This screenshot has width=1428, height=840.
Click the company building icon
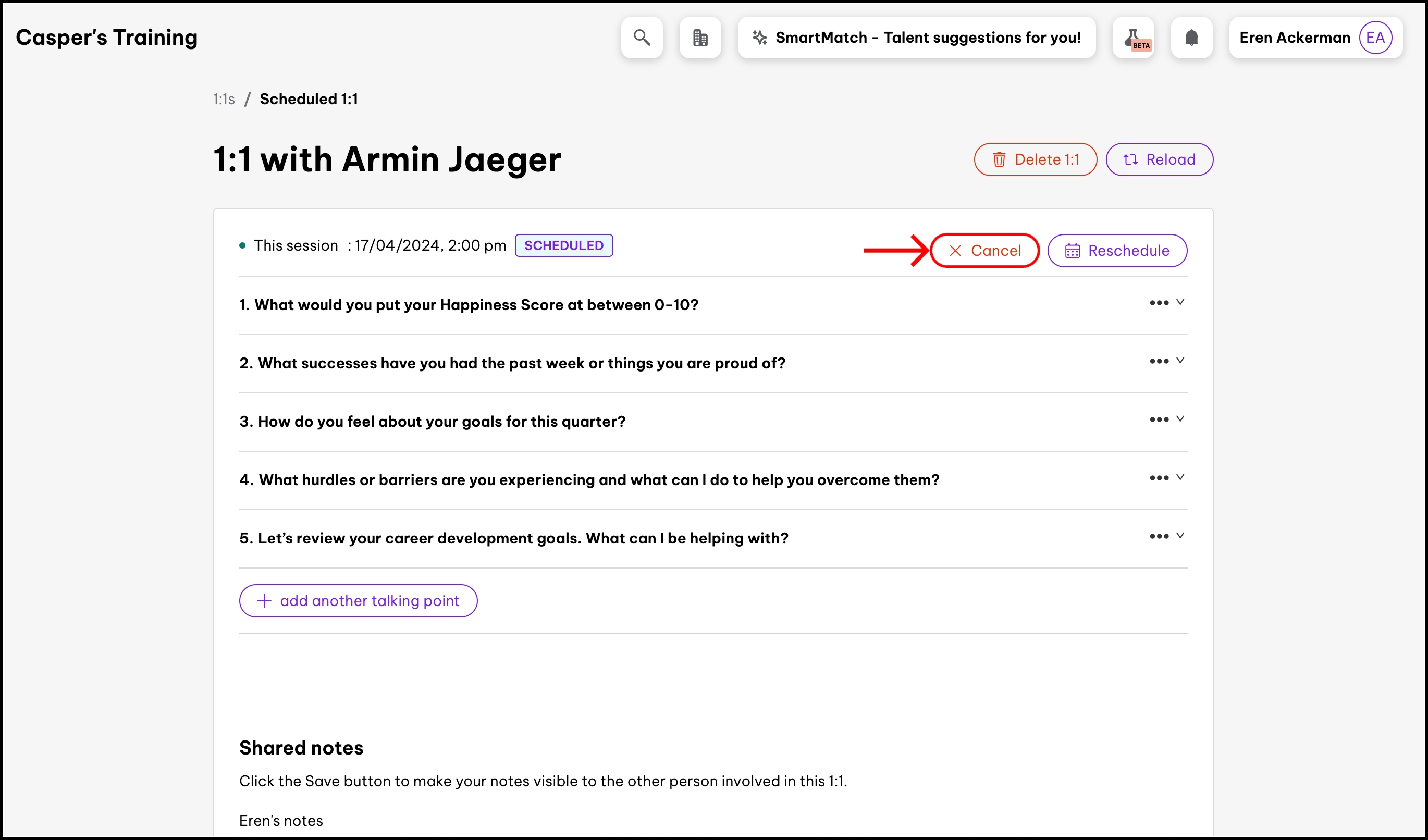click(700, 38)
